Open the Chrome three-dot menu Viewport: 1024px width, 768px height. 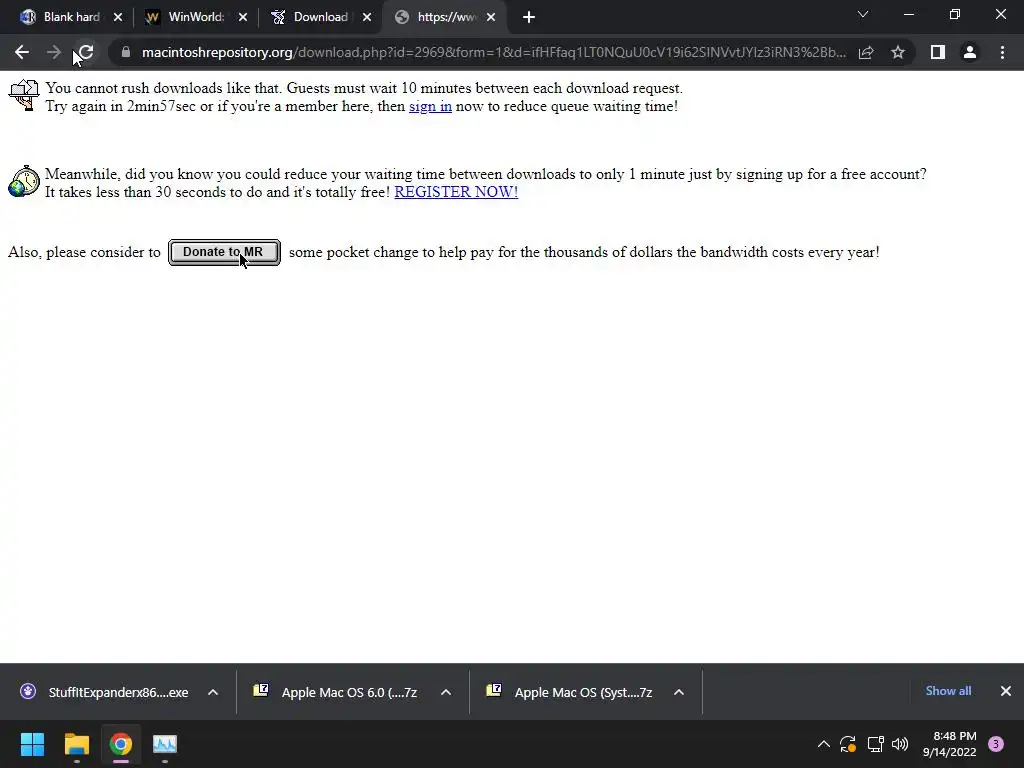tap(1002, 52)
